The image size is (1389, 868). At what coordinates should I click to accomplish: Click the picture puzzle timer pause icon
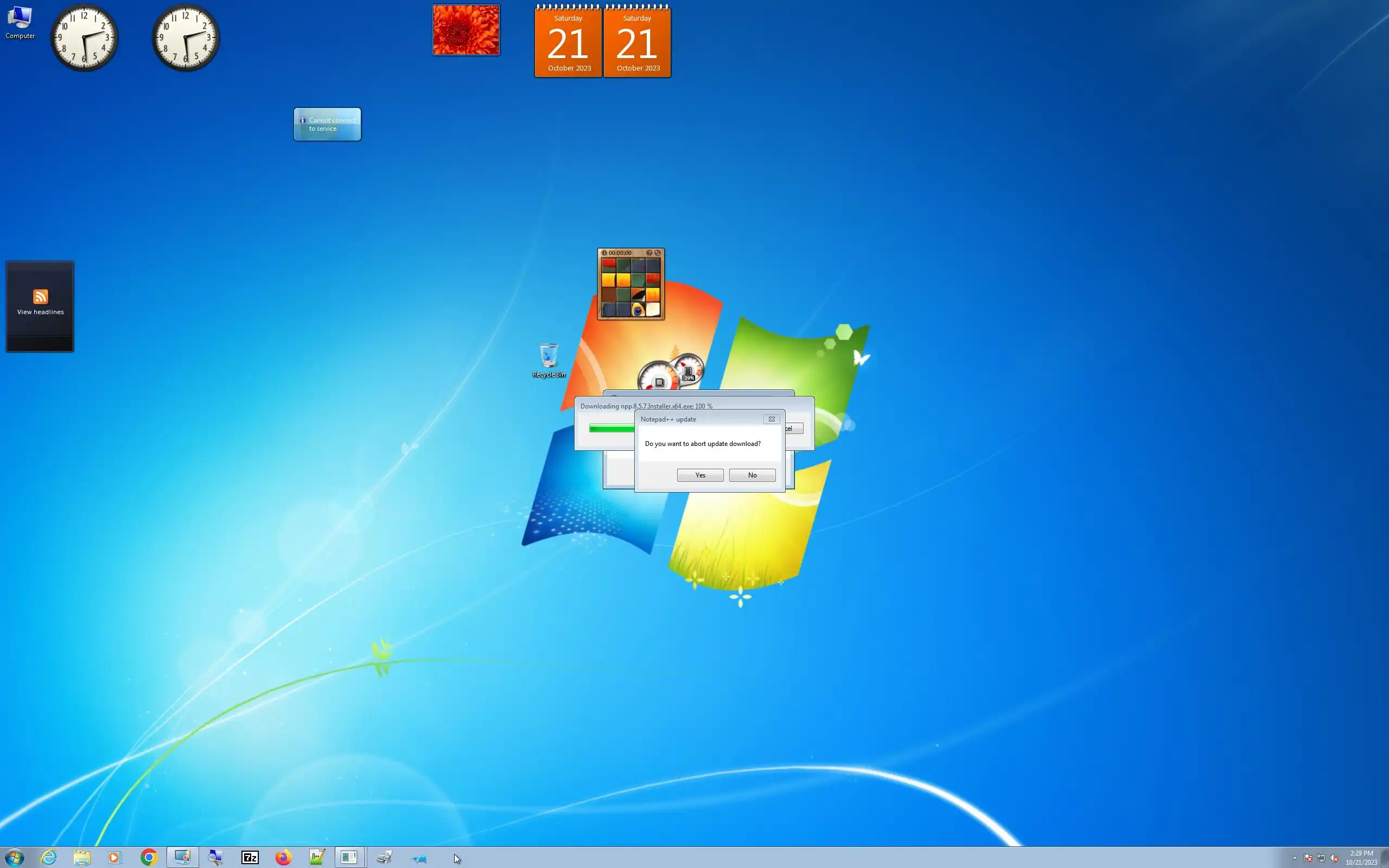point(604,253)
